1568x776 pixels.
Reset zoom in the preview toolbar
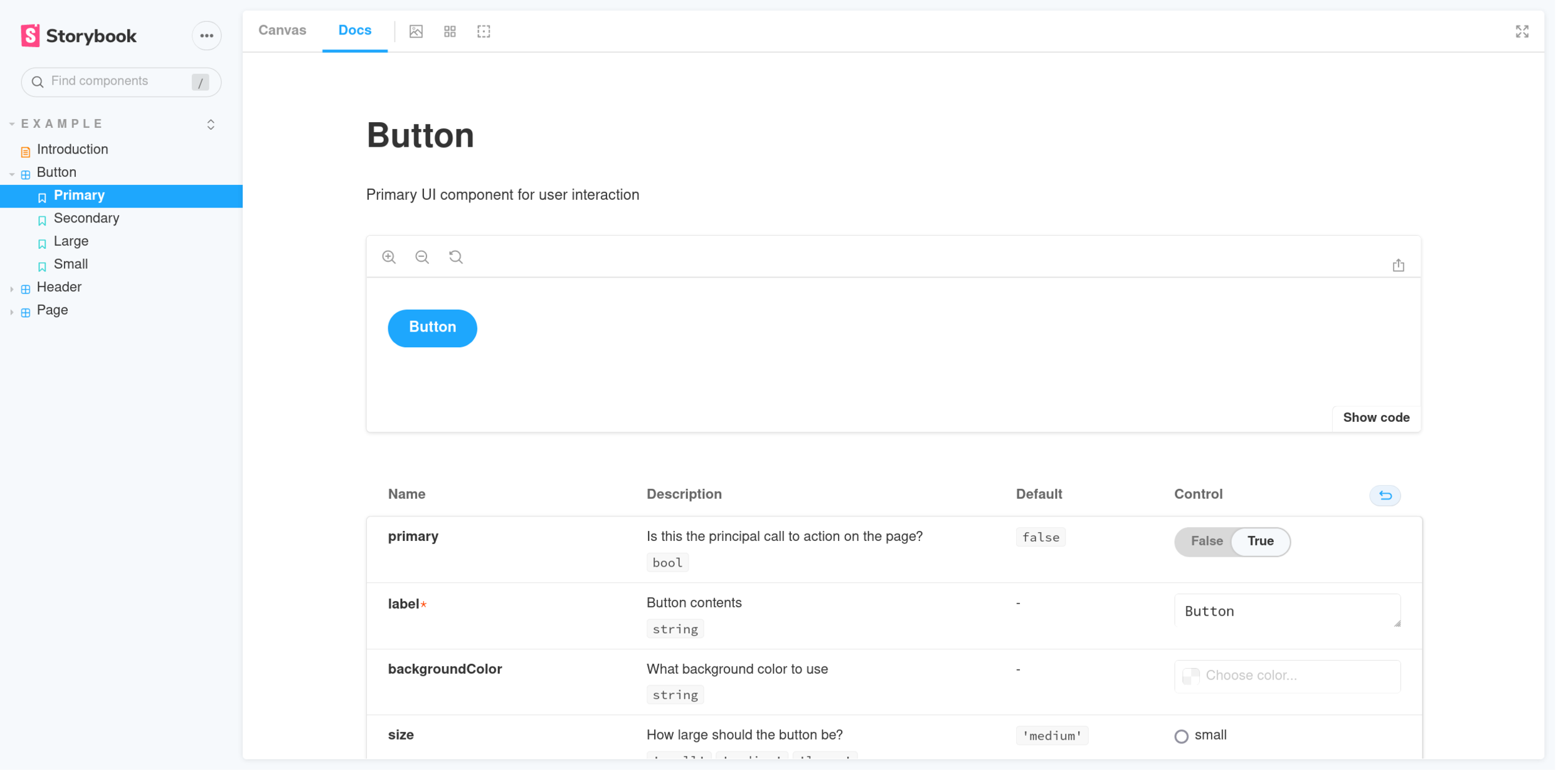click(456, 257)
